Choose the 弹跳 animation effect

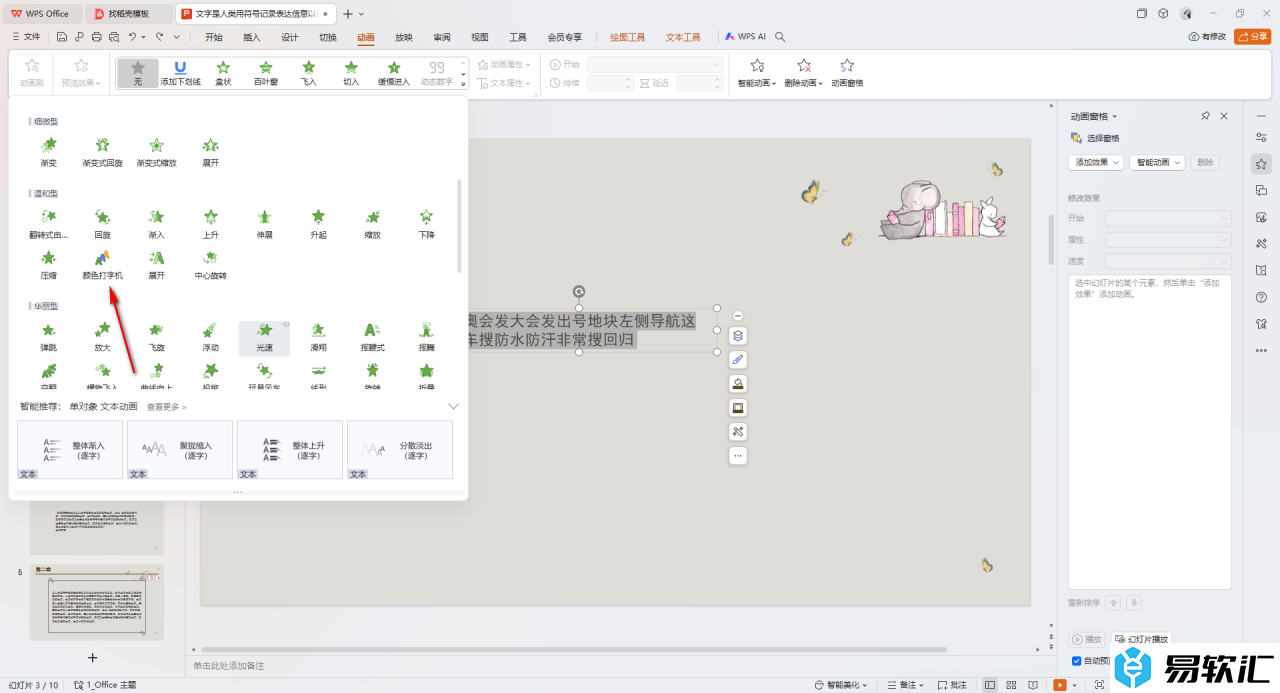48,337
